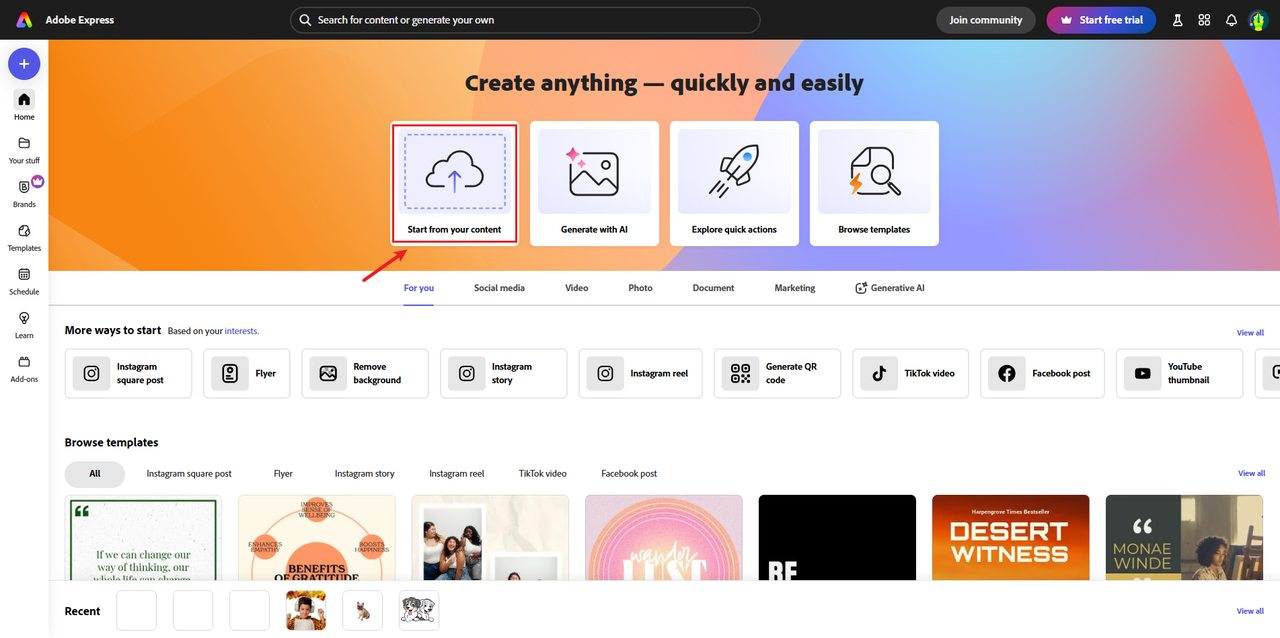Open the Desert Witness template thumbnail

[x=1010, y=537]
